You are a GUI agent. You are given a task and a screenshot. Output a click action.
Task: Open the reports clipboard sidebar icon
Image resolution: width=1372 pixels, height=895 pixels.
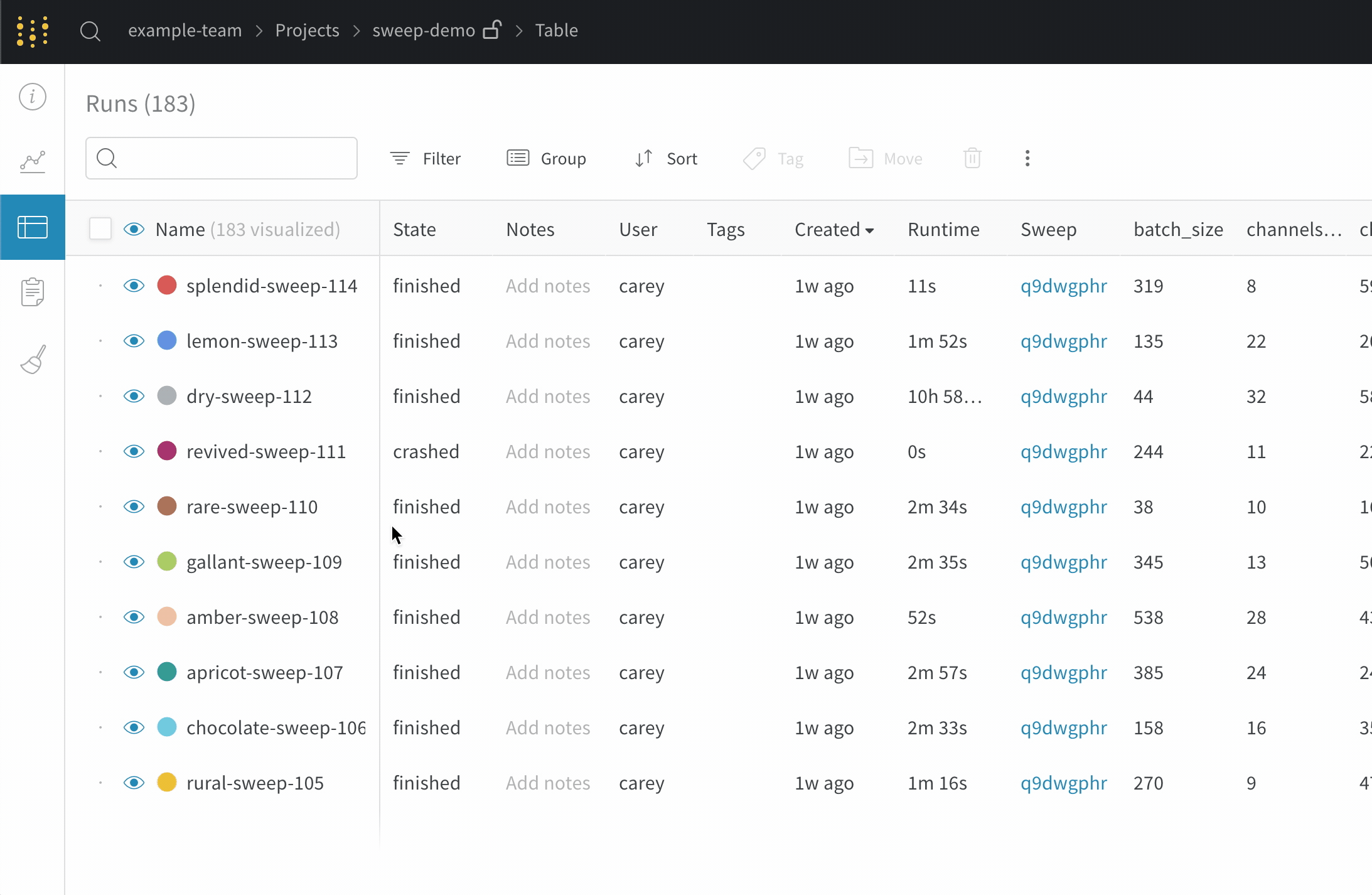[33, 292]
